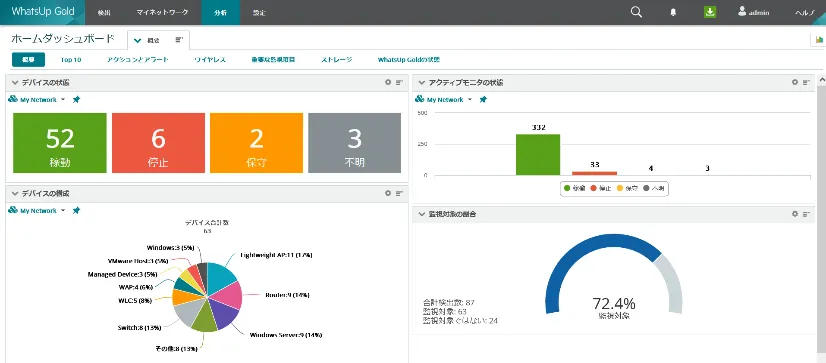This screenshot has width=826, height=363.
Task: Click pin icon in デバイスの構成 panel
Action: pyautogui.click(x=76, y=210)
